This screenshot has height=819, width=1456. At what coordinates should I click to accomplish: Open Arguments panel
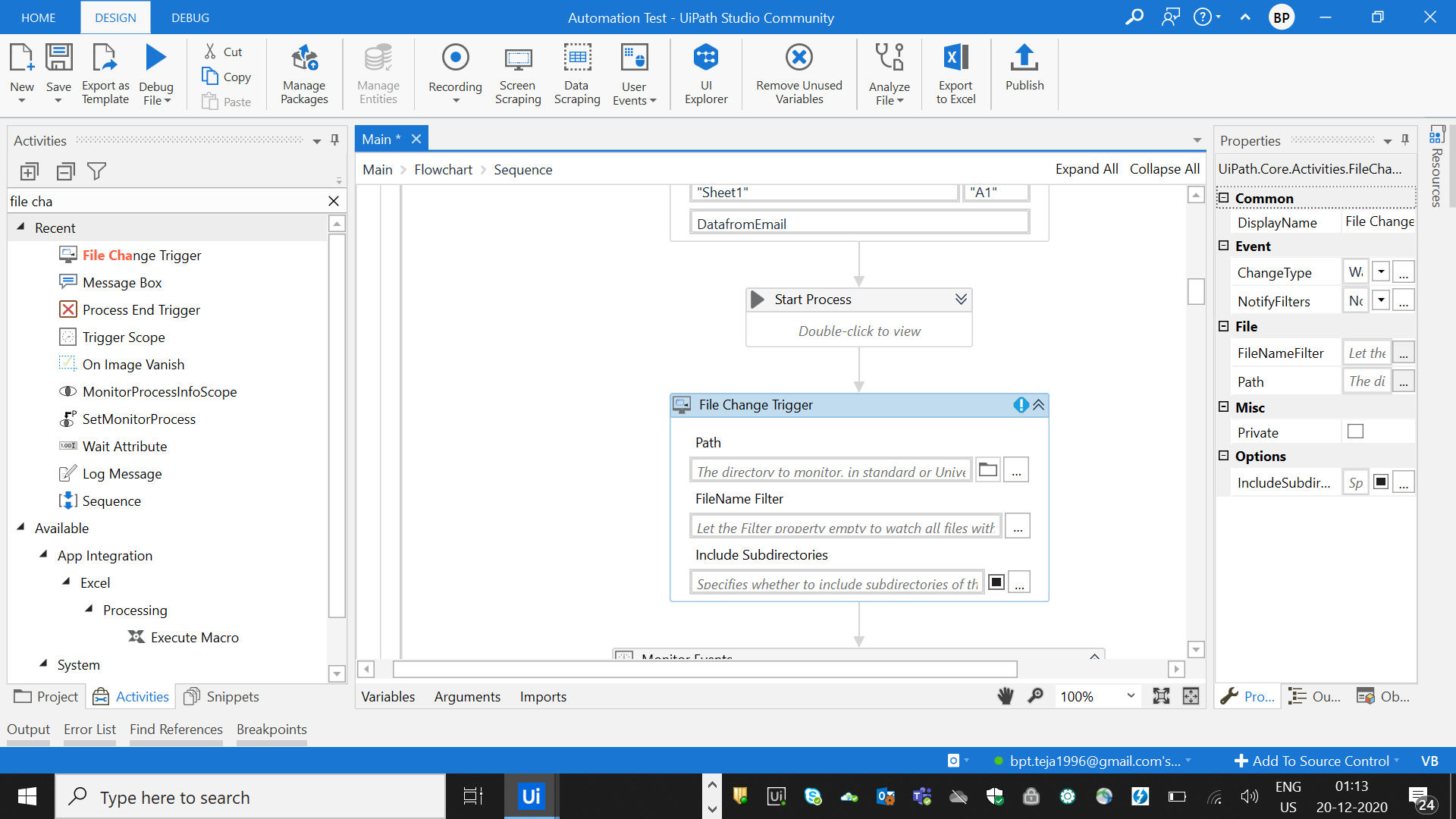coord(467,696)
